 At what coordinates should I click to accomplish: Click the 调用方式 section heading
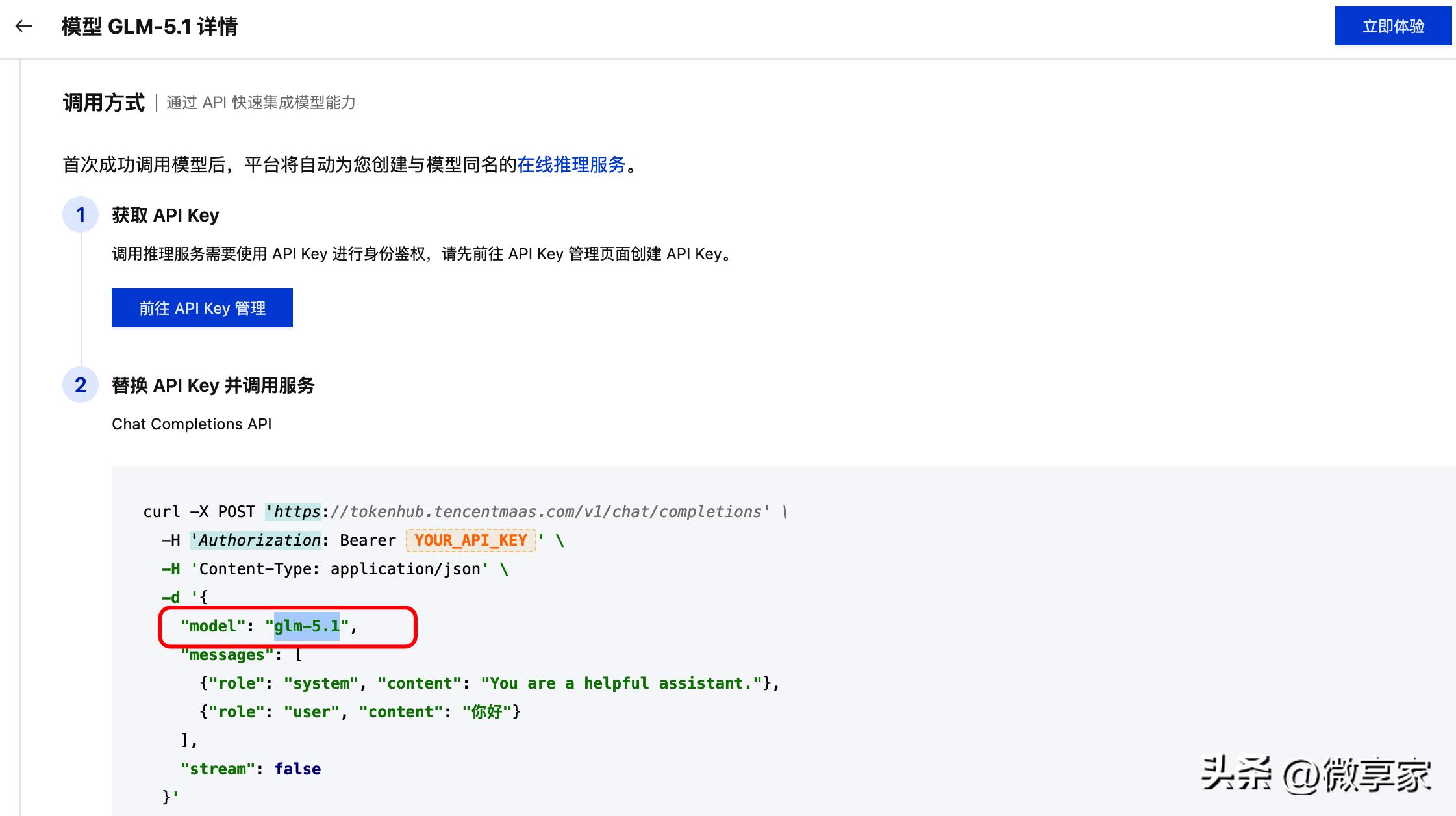pos(104,103)
